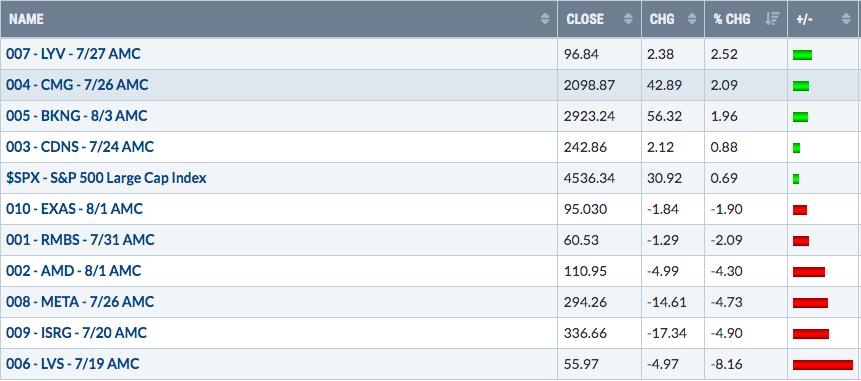Select 009 - ISRG - 7/20 AMC link
This screenshot has width=861, height=381.
pyautogui.click(x=76, y=333)
